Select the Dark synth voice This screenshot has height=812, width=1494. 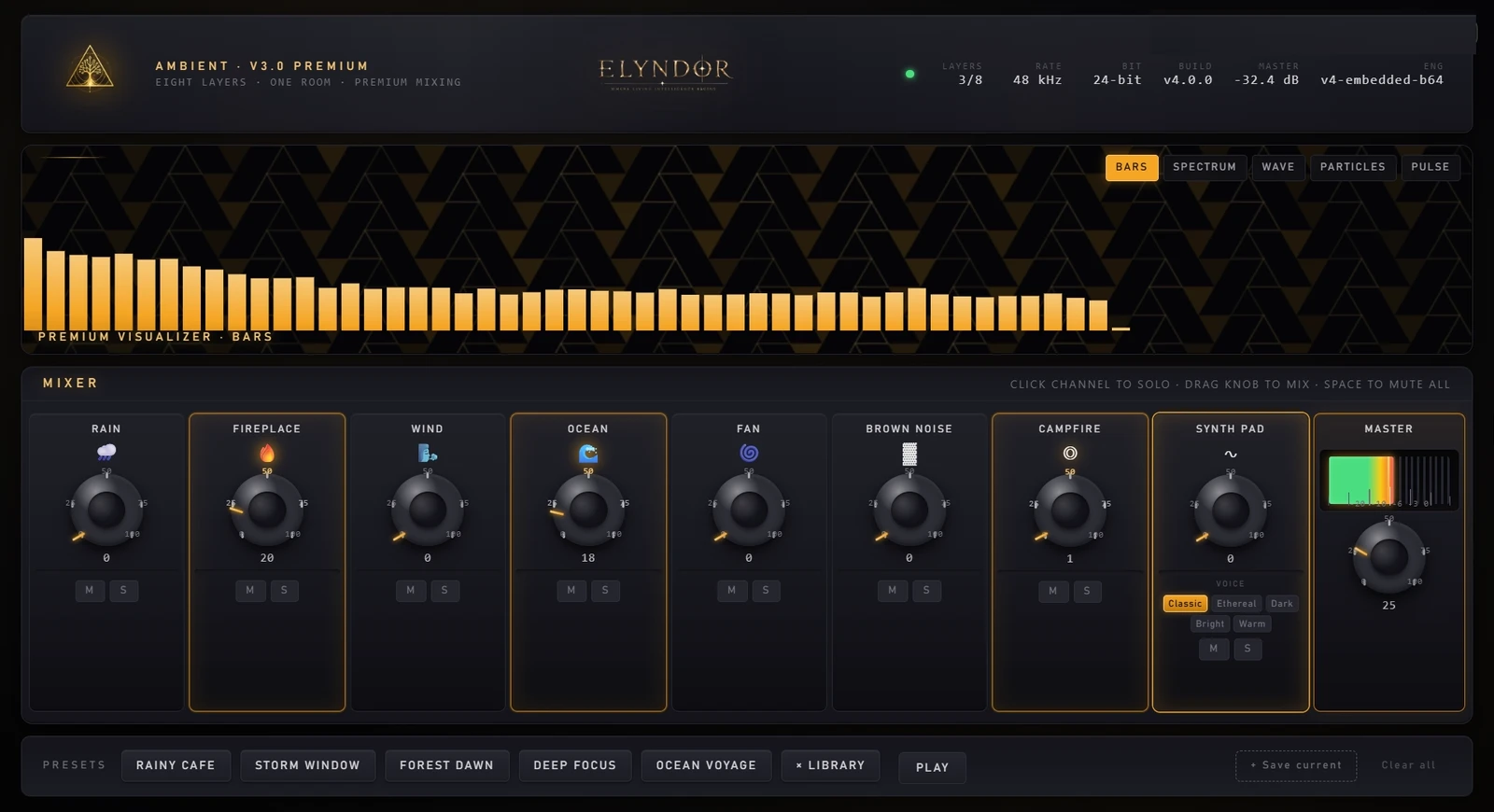(x=1282, y=604)
